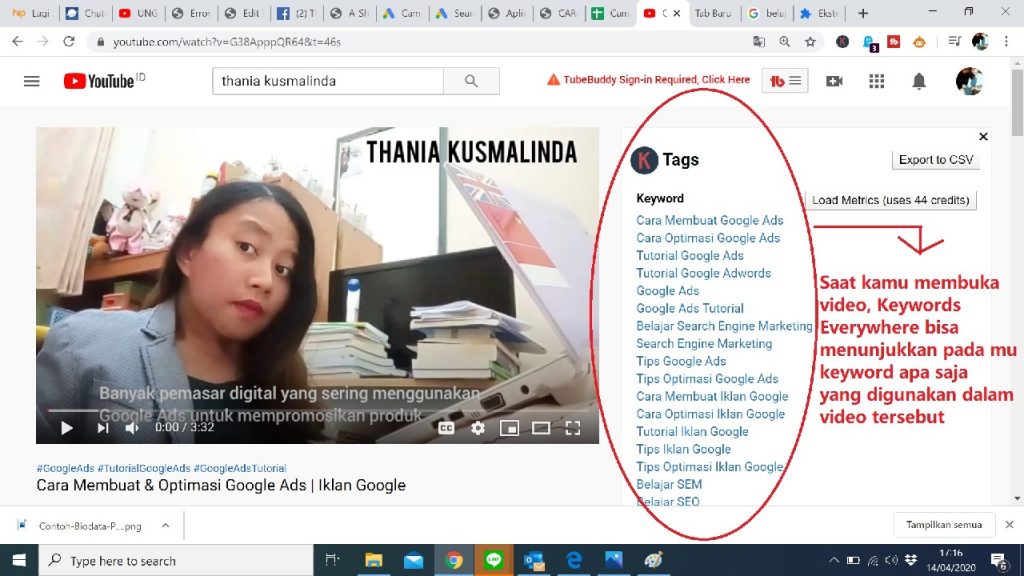Toggle closed captions CC button

pyautogui.click(x=446, y=428)
